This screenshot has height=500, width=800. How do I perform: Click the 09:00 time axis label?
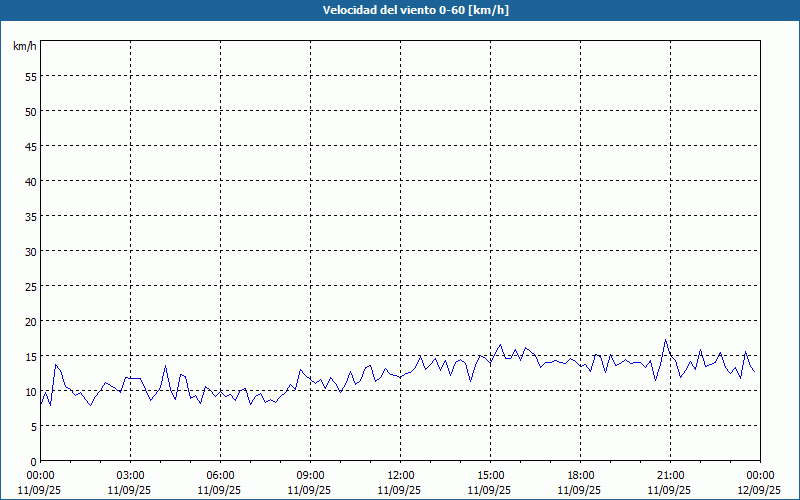tap(310, 475)
